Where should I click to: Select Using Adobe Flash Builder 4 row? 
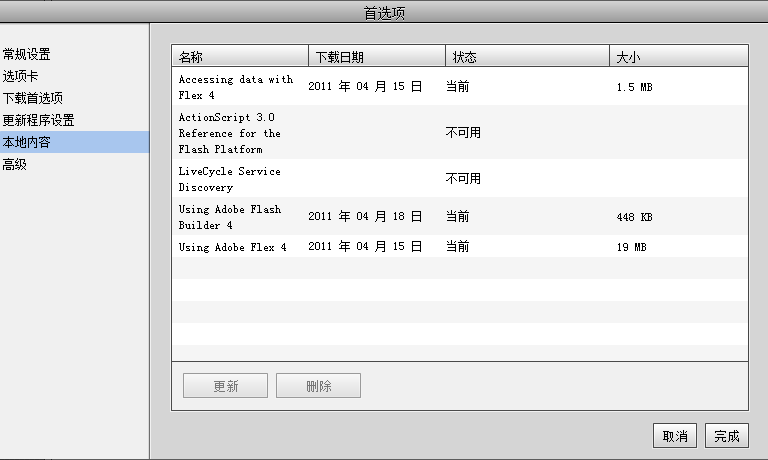[x=460, y=216]
